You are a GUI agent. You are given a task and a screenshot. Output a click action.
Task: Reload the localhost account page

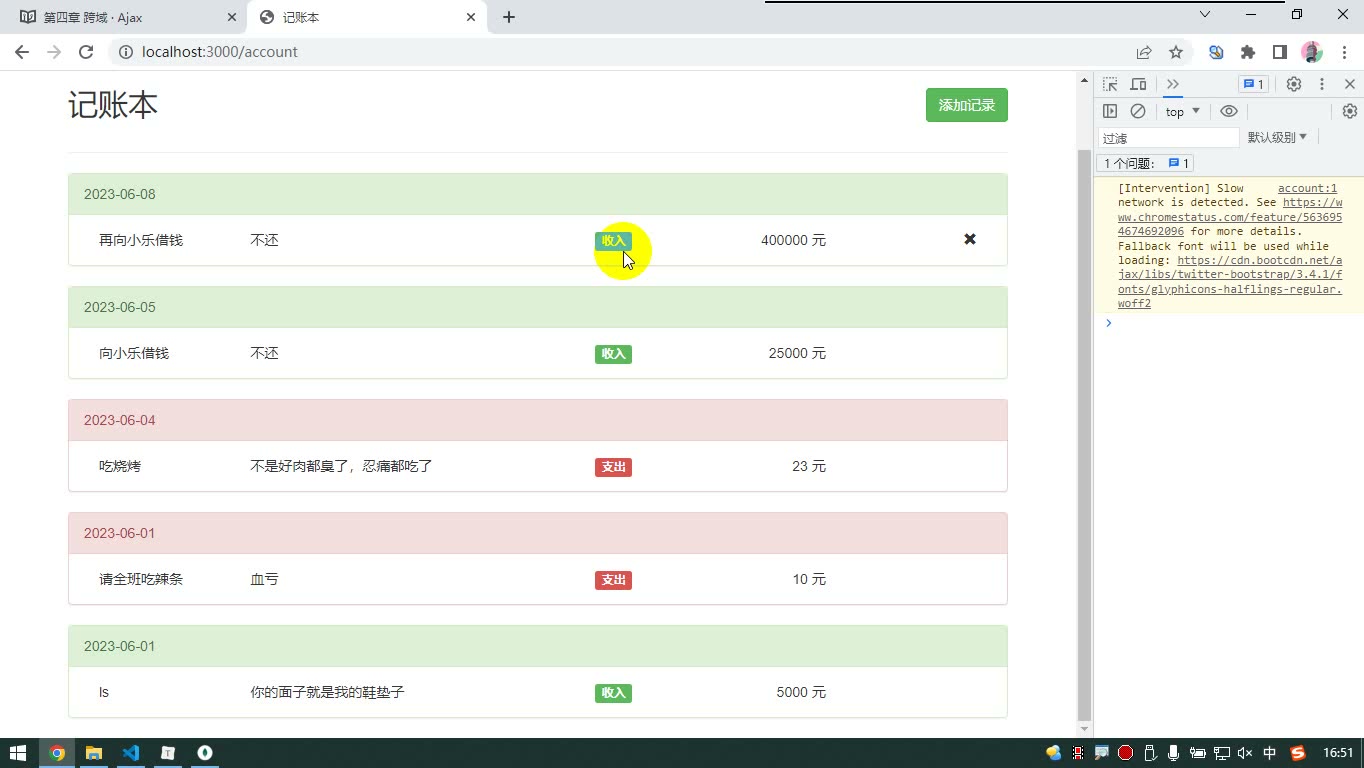coord(86,52)
